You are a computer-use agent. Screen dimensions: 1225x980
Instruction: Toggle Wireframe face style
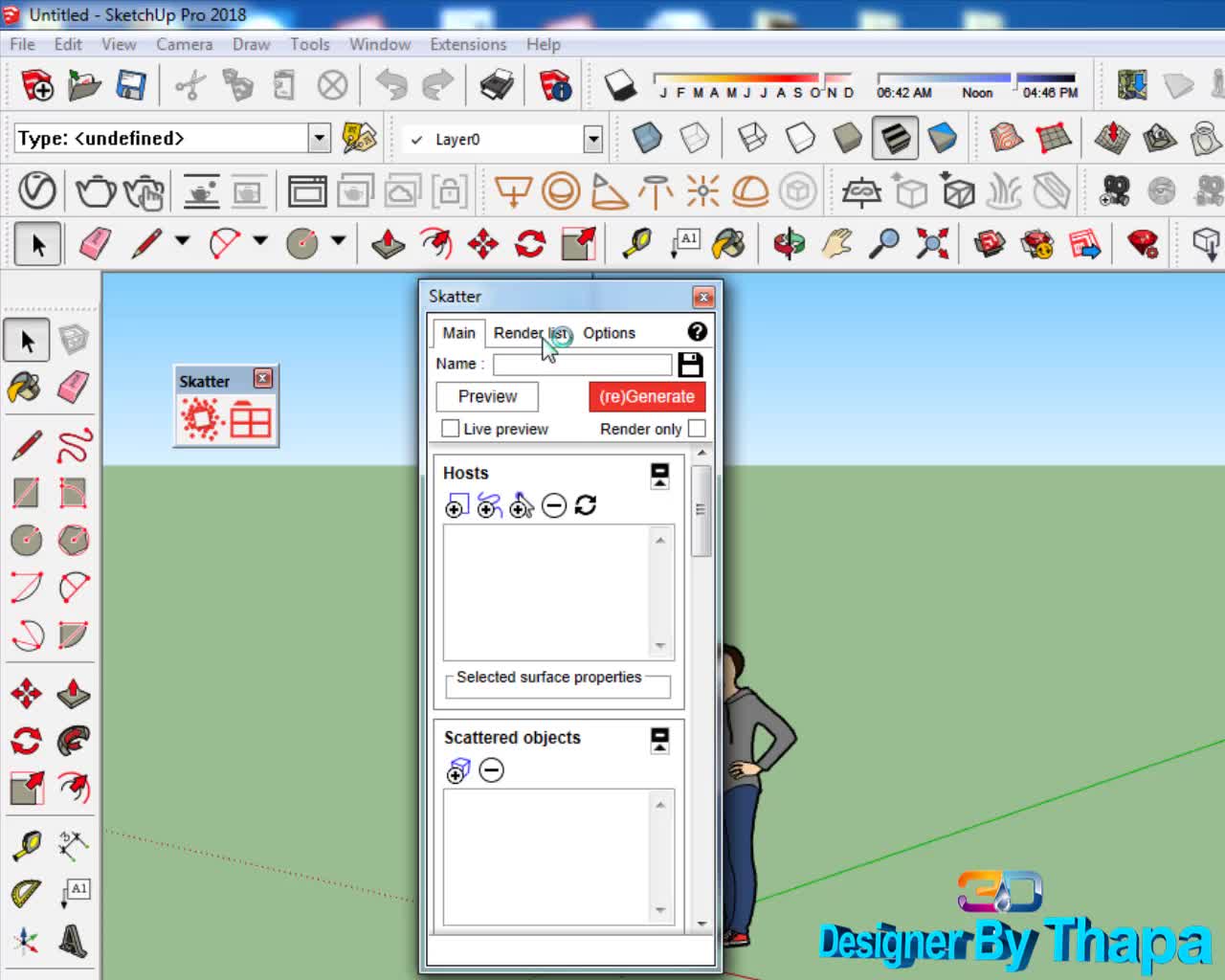[753, 139]
